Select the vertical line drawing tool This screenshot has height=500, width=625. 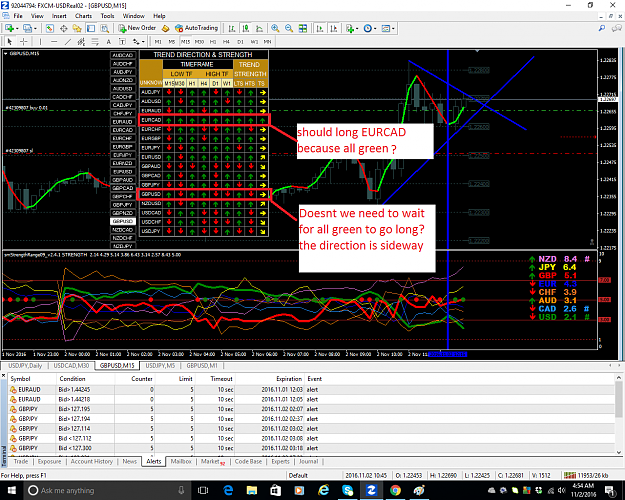point(40,41)
